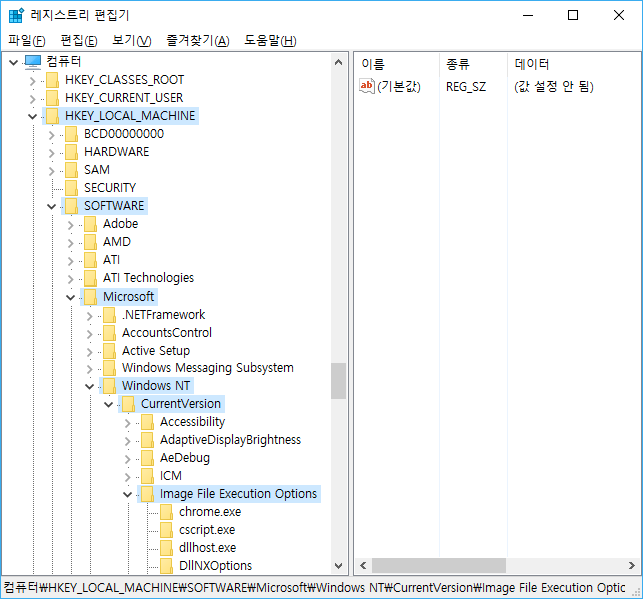Click the chrome.exe folder icon
The width and height of the screenshot is (643, 599).
(x=166, y=512)
